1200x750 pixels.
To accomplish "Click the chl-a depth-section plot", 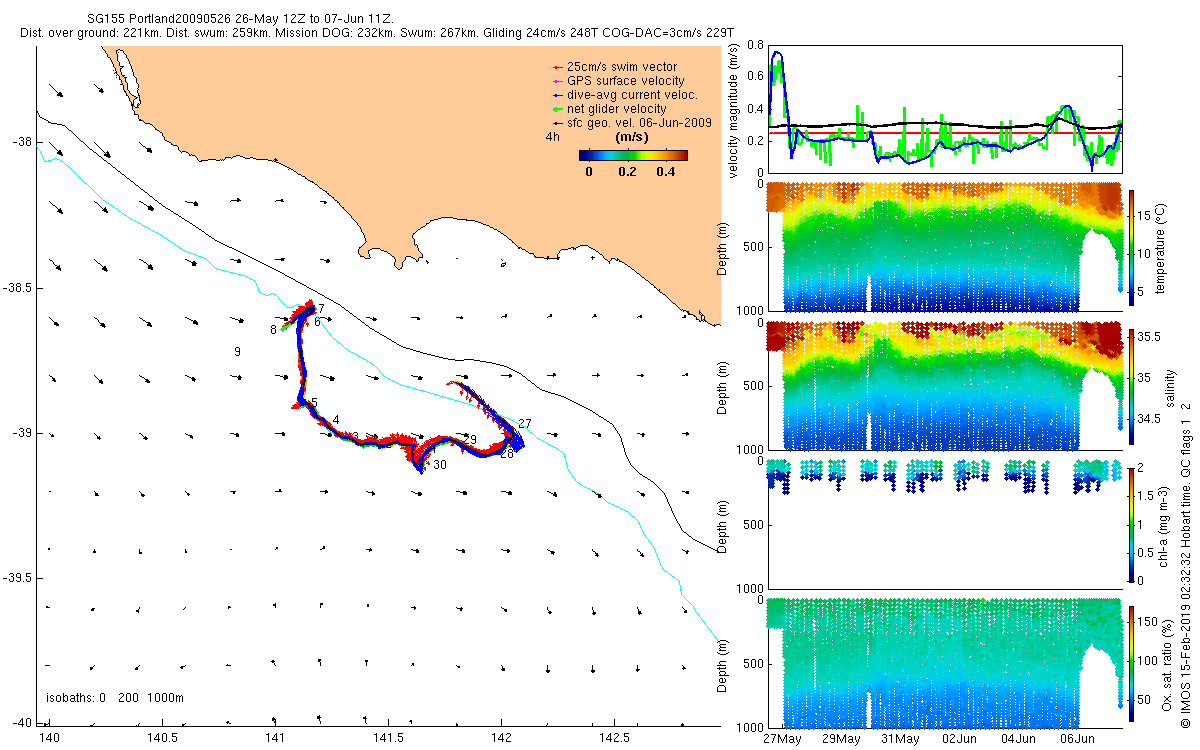I will point(944,523).
